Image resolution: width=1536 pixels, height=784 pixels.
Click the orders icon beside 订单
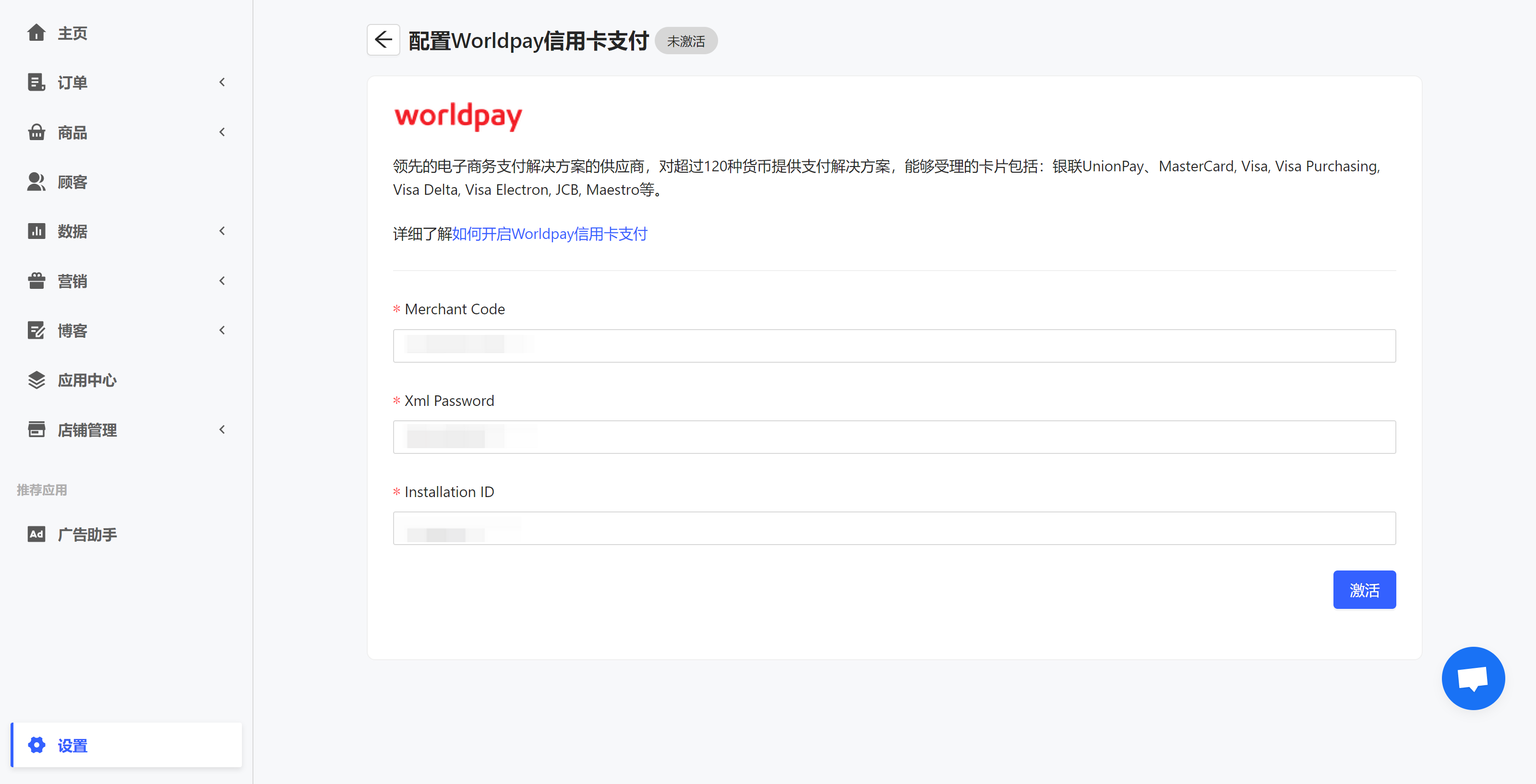tap(36, 82)
